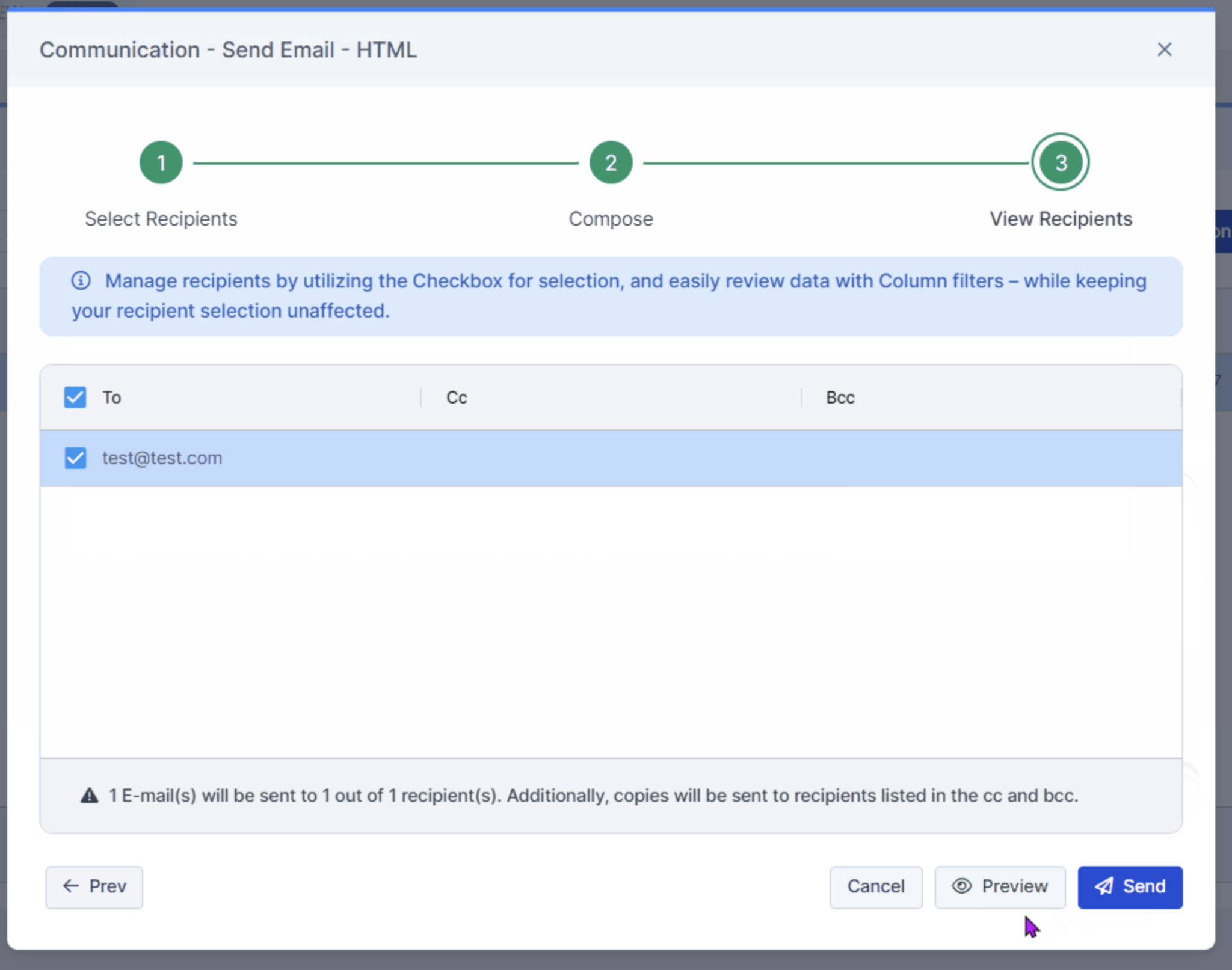Open the Bcc column filter
The width and height of the screenshot is (1232, 970).
(839, 397)
